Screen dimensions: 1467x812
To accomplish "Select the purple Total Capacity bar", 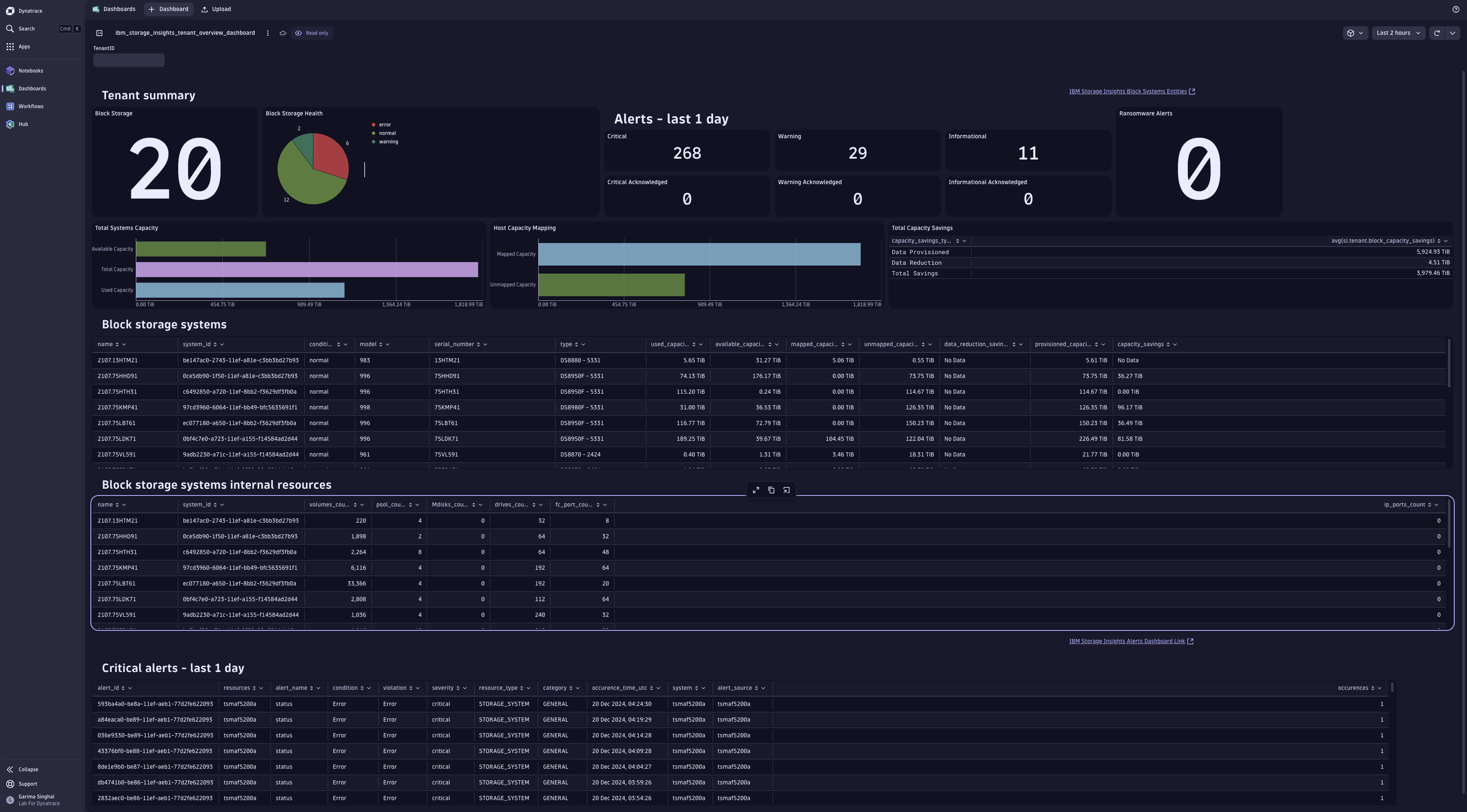I will pyautogui.click(x=307, y=270).
